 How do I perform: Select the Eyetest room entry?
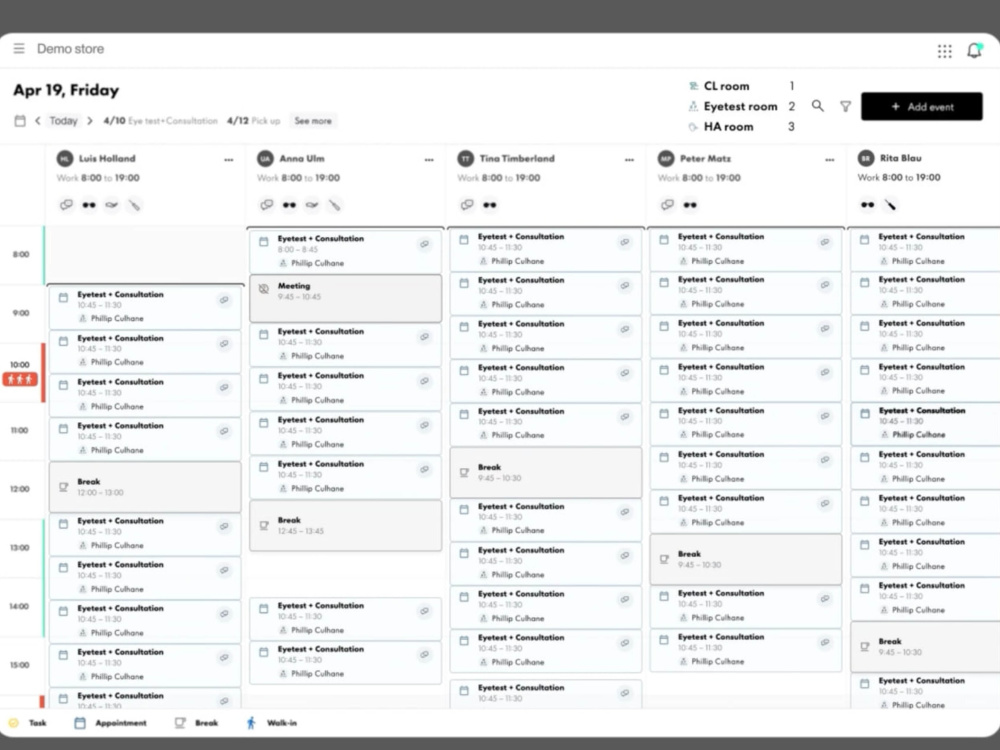tap(741, 107)
